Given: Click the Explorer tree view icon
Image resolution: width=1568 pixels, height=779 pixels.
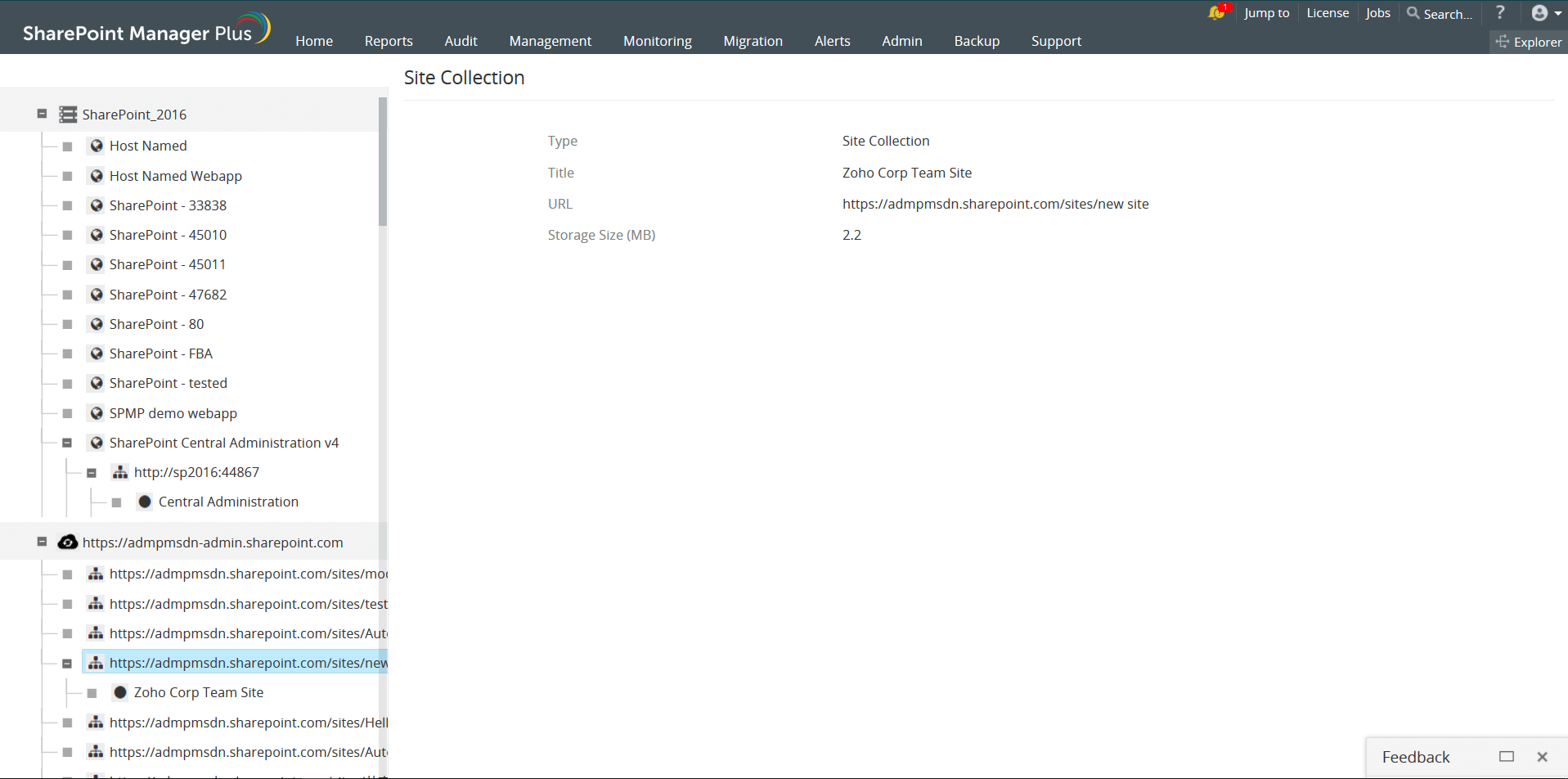Looking at the screenshot, I should [1502, 42].
